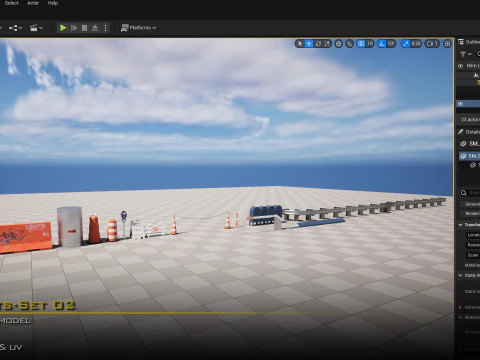The image size is (480, 360).
Task: Open scale snap value 0.25
Action: (416, 44)
